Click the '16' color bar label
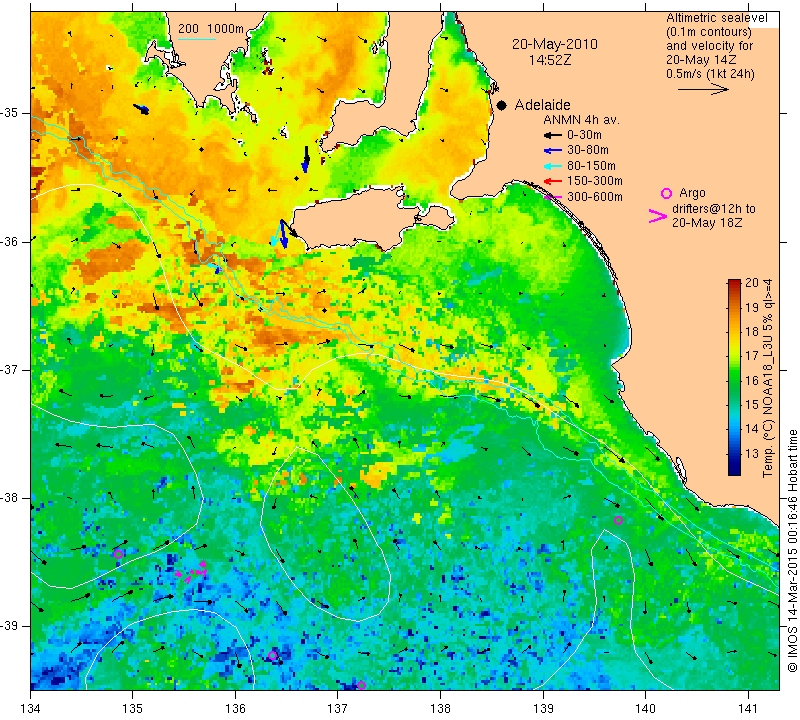The height and width of the screenshot is (720, 800). (752, 380)
